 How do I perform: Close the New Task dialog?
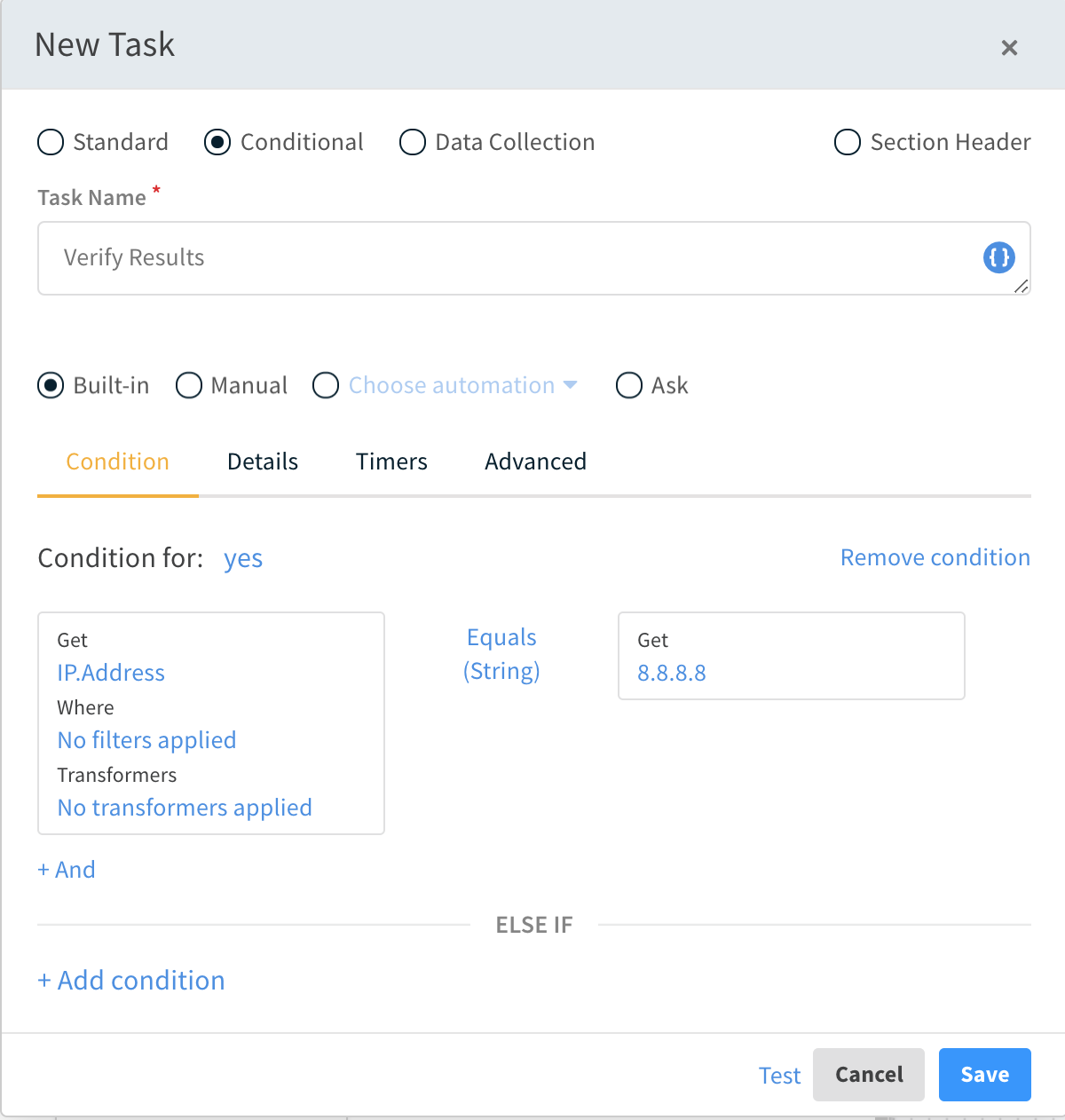click(1009, 48)
